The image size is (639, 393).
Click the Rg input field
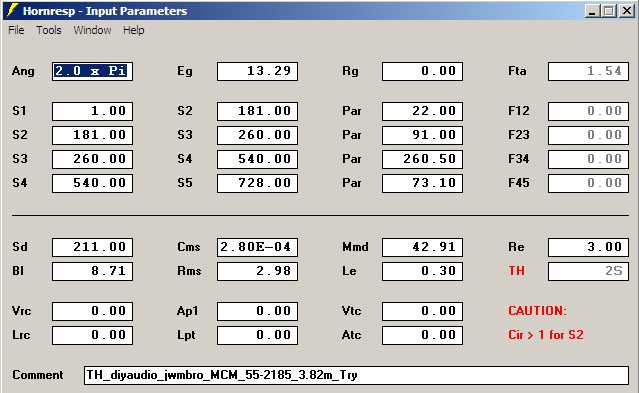423,71
